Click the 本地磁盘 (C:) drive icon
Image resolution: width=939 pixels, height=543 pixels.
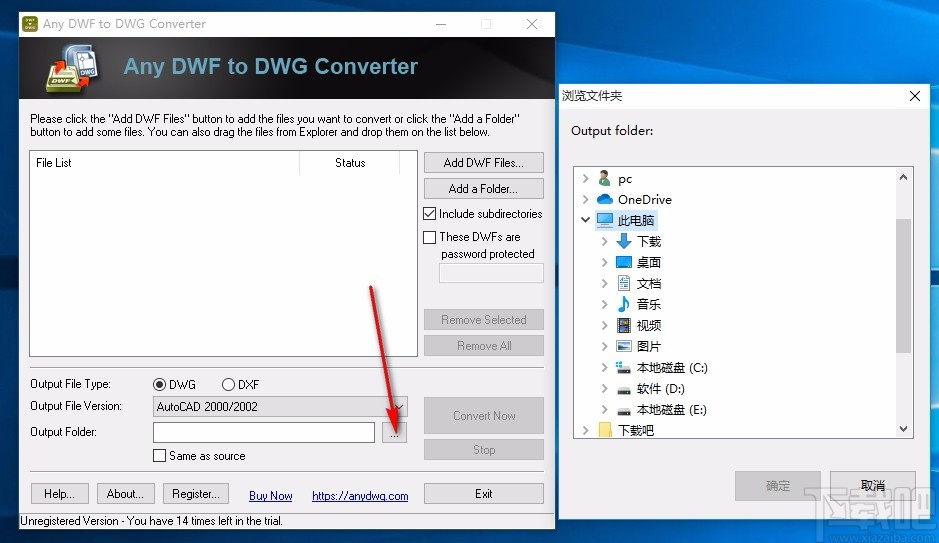pos(624,367)
